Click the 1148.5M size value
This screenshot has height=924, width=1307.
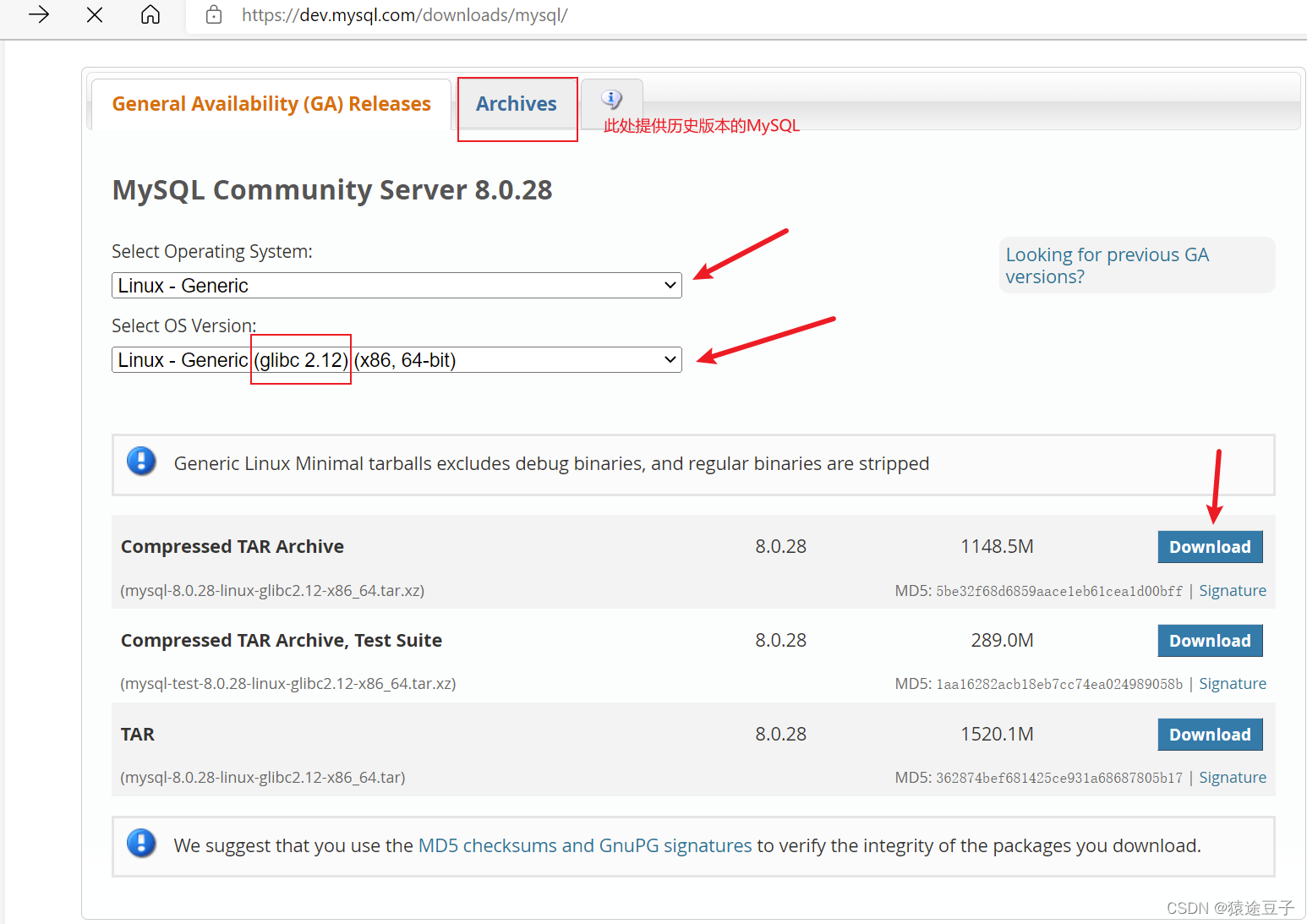(x=997, y=547)
